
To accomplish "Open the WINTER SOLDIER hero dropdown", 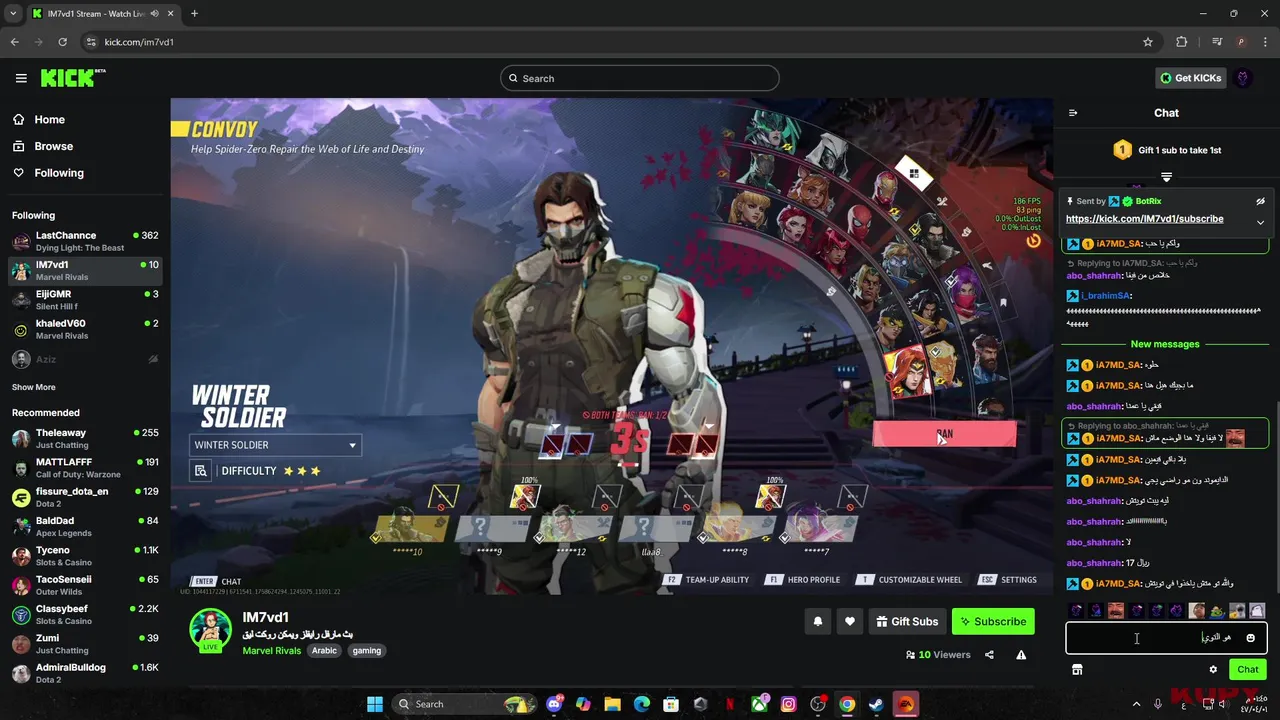I will 275,445.
